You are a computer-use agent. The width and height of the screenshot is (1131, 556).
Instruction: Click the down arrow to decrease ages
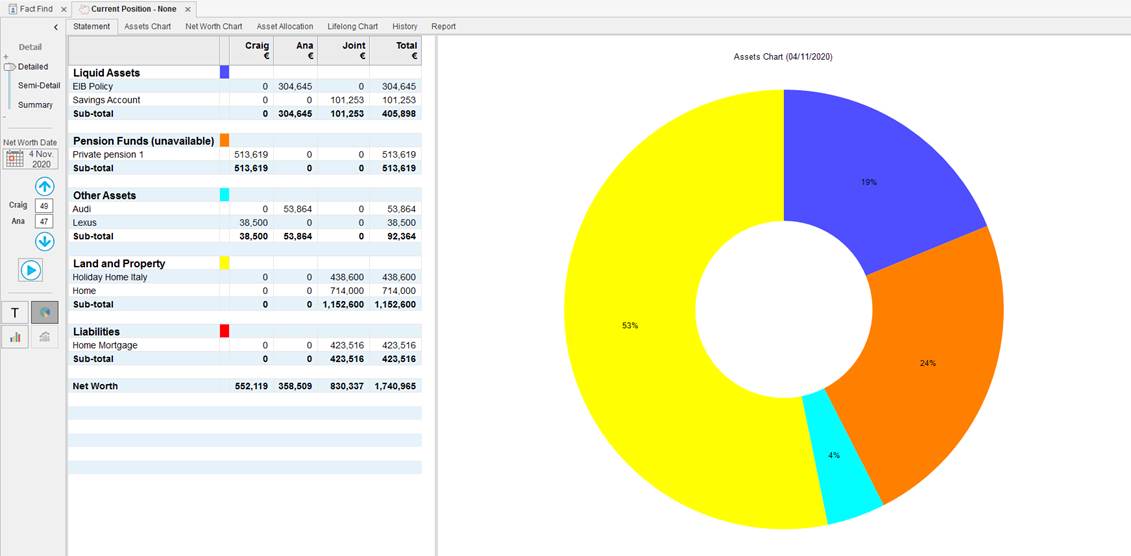[x=45, y=241]
